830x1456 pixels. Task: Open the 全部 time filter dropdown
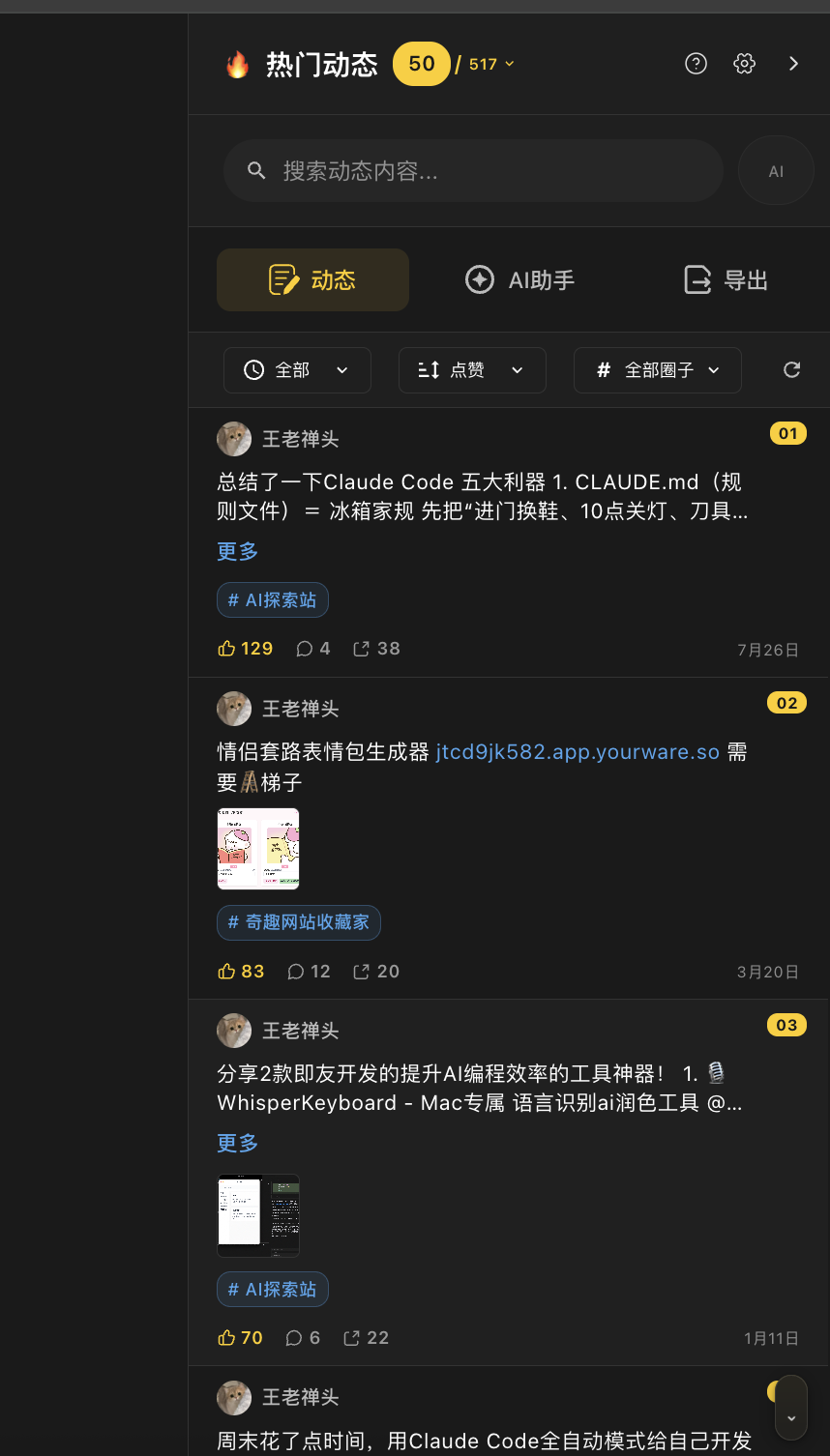[297, 370]
